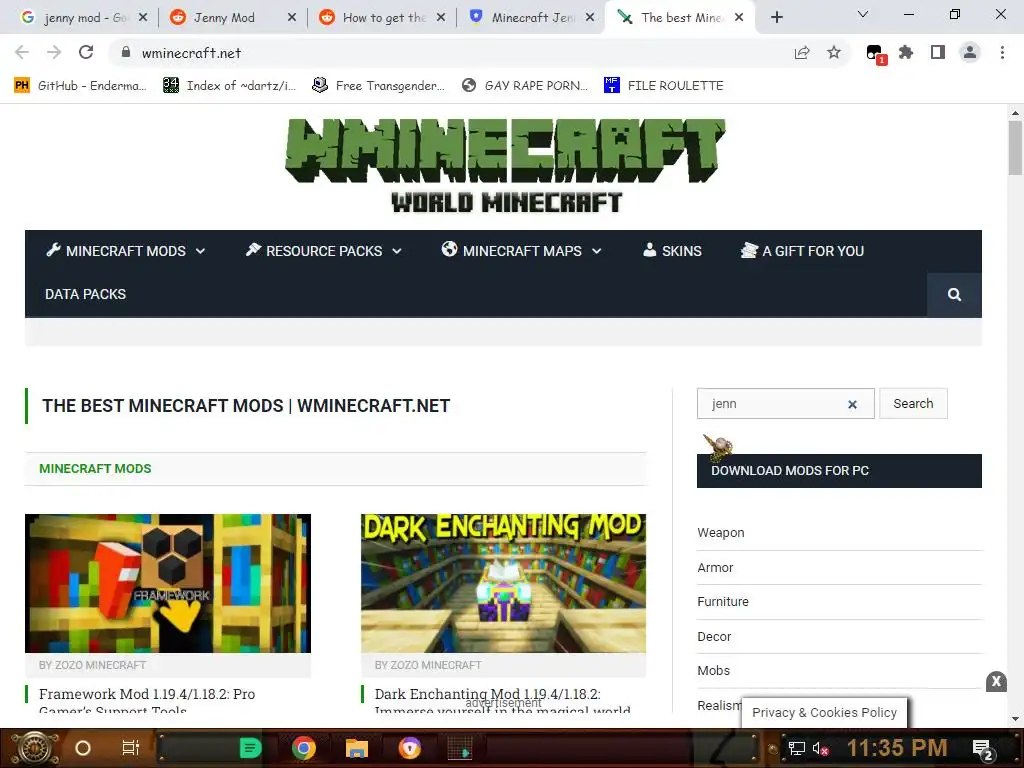
Task: Share this page using the share icon
Action: click(802, 53)
